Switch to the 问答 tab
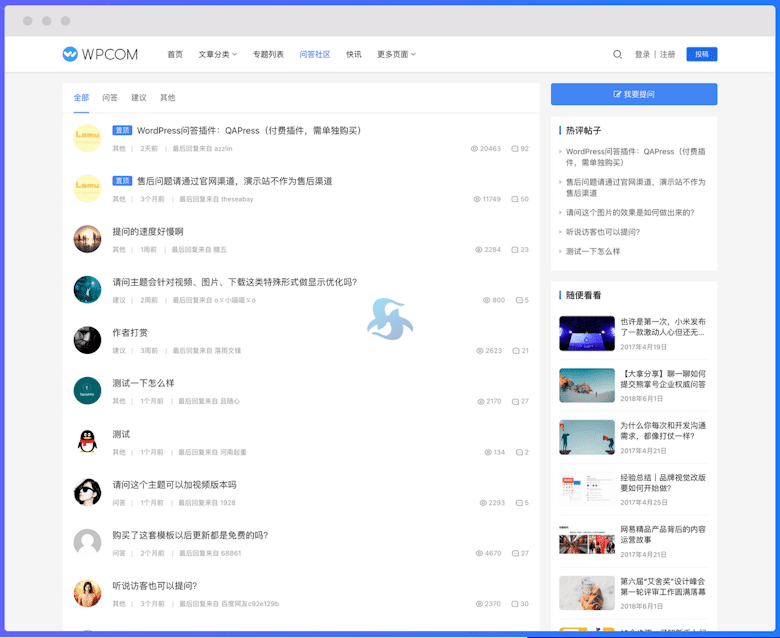 tap(110, 97)
